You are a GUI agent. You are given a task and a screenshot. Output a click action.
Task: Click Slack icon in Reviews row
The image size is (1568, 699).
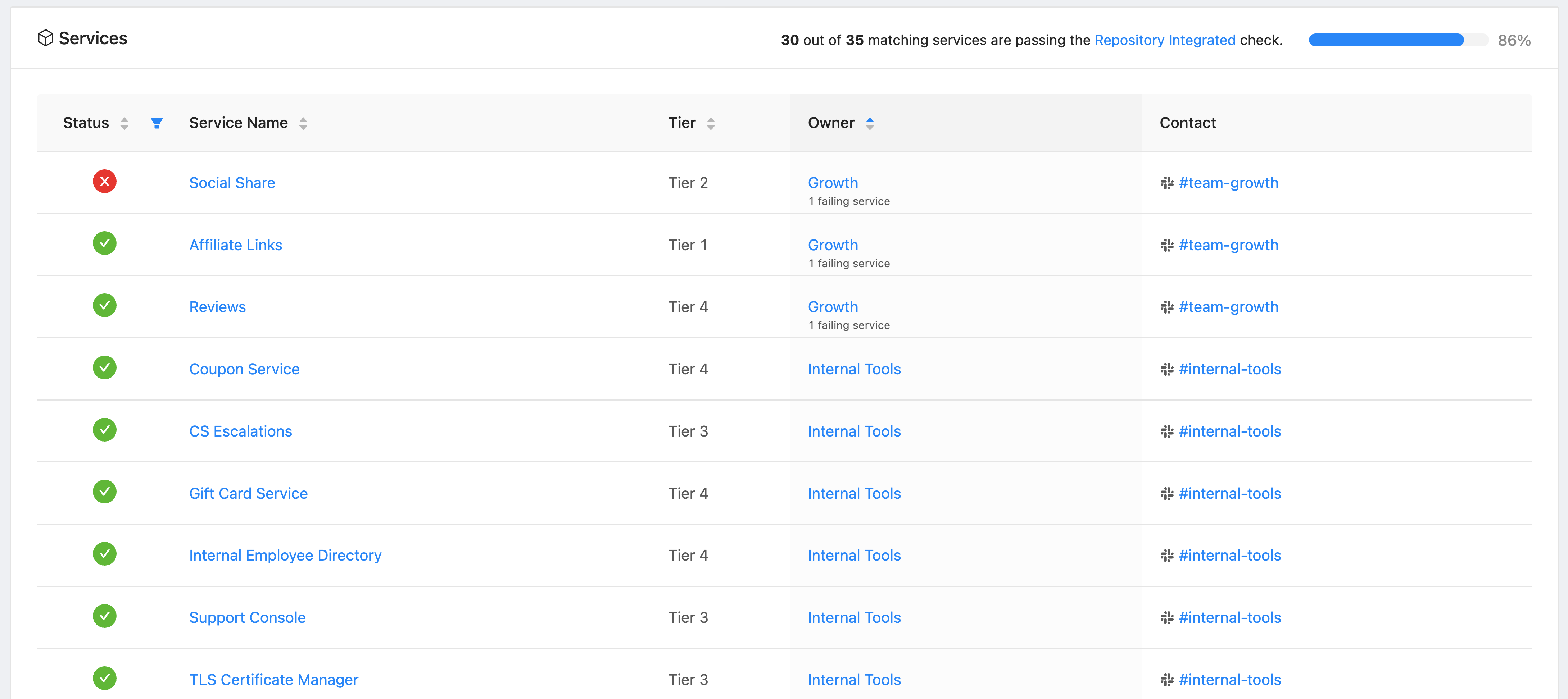click(1166, 307)
